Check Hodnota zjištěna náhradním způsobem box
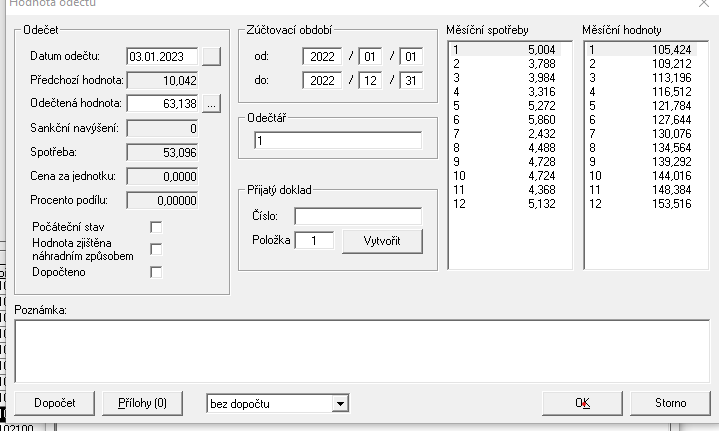719x431 pixels. [155, 249]
